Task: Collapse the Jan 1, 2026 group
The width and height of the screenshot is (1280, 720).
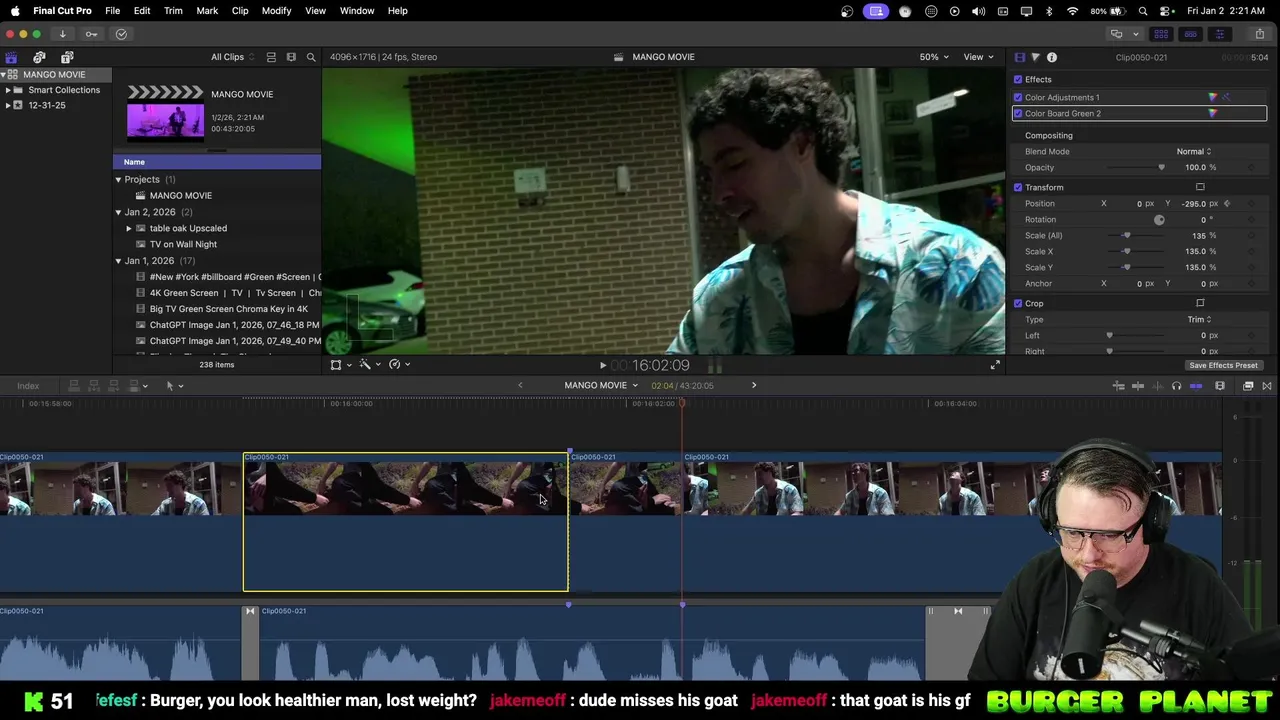Action: 118,260
